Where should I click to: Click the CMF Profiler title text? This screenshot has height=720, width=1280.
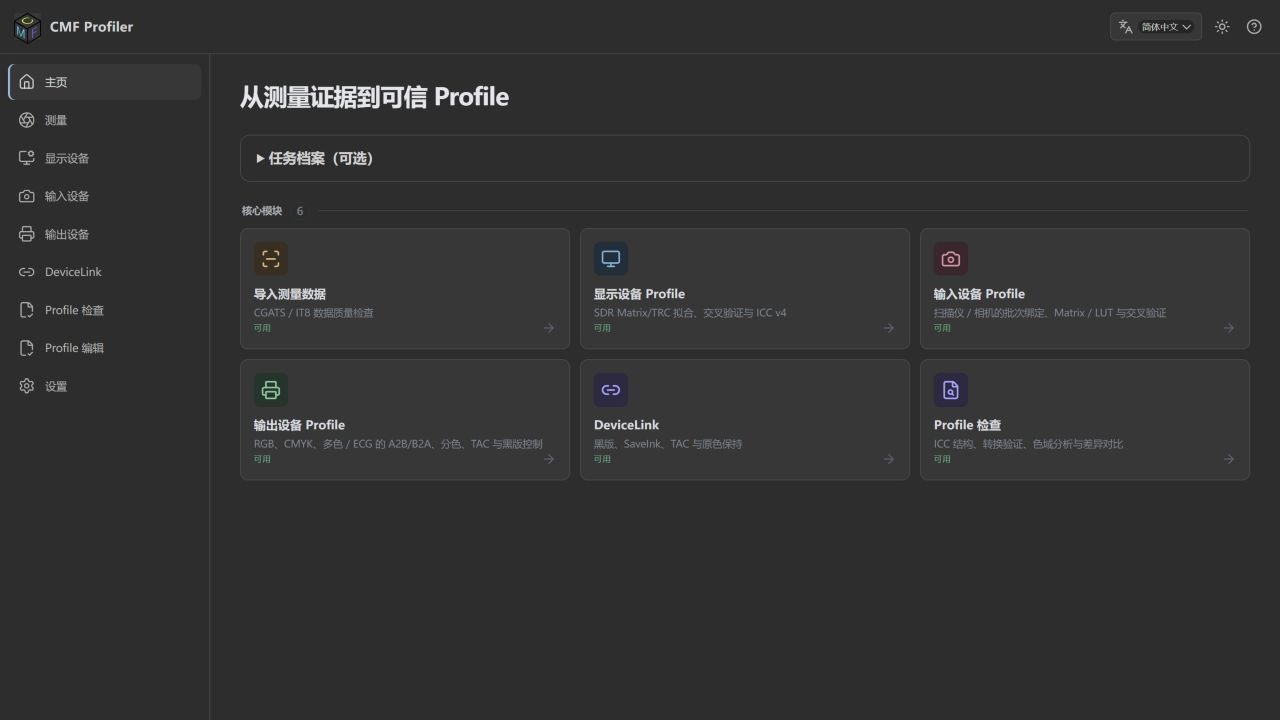tap(91, 27)
